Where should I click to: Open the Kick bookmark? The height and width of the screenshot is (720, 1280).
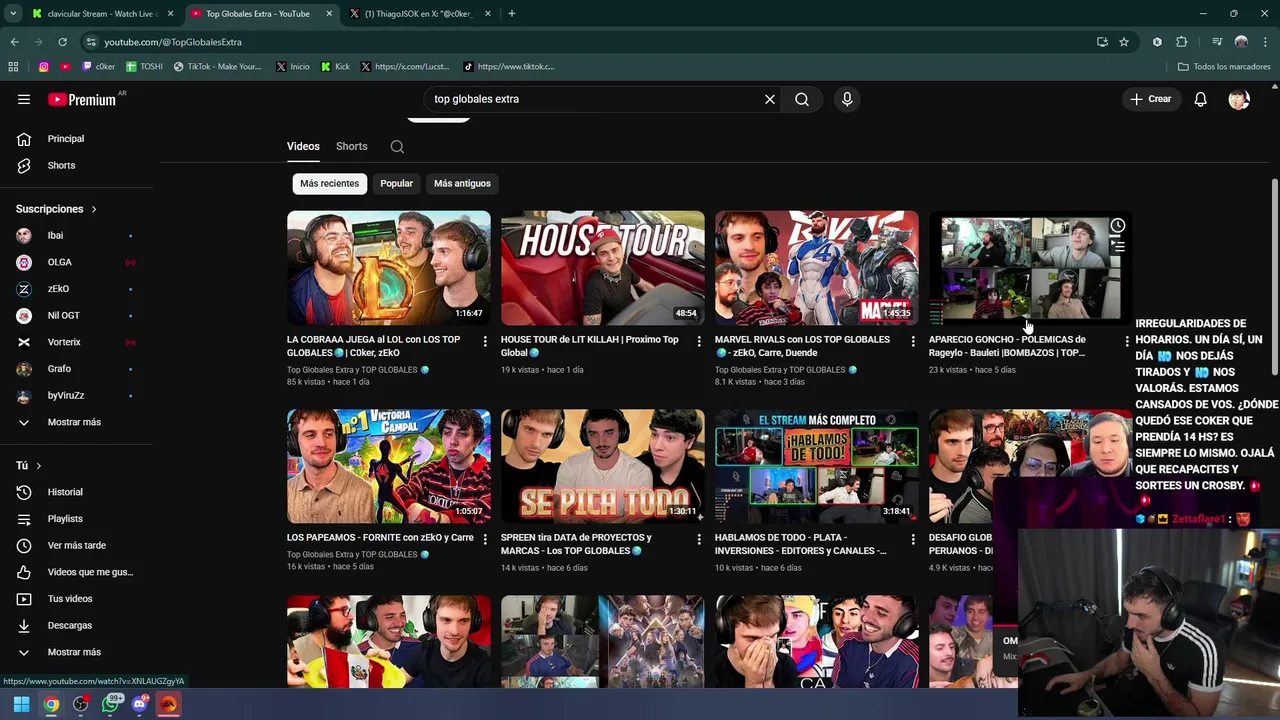point(335,67)
